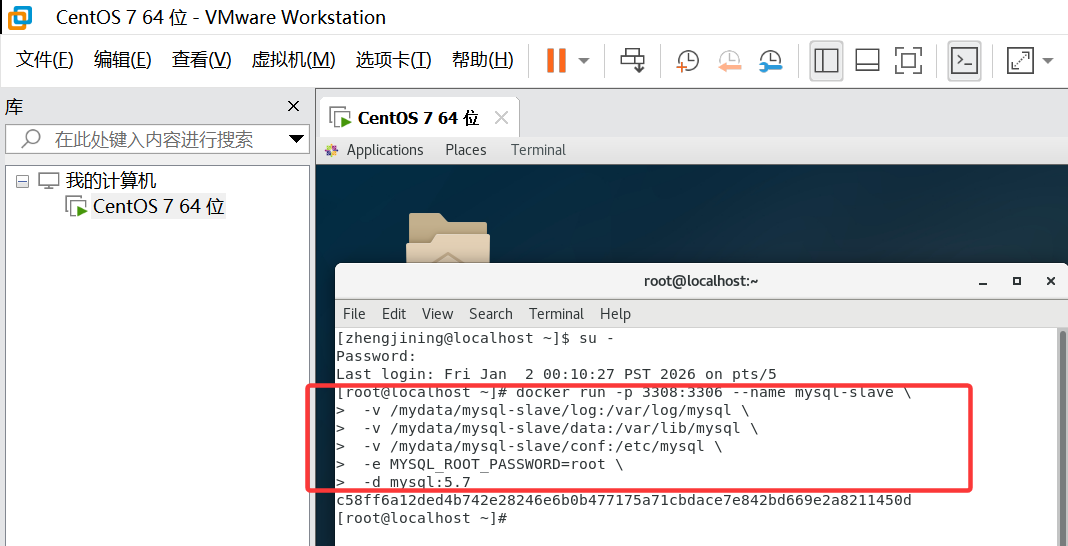The width and height of the screenshot is (1068, 546).
Task: Switch to full screen mode
Action: pos(908,61)
